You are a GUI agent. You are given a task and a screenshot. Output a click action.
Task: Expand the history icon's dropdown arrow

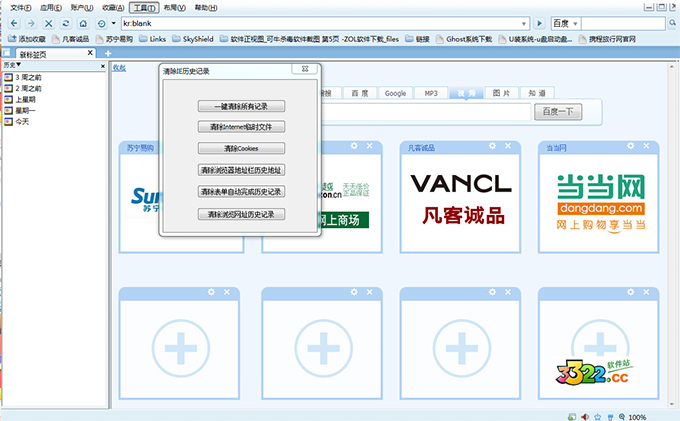(114, 23)
